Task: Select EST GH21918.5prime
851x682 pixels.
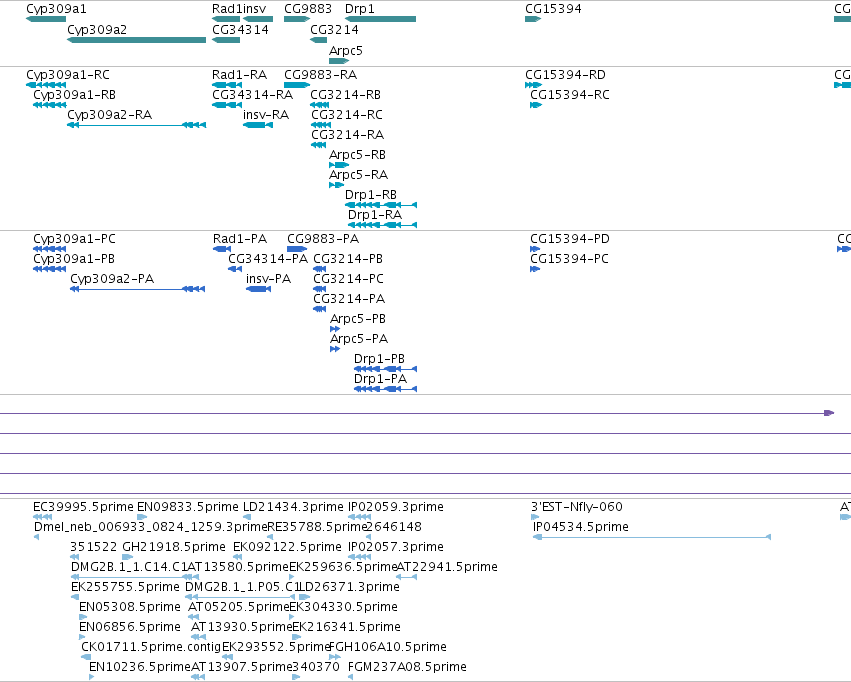Action: (x=174, y=547)
